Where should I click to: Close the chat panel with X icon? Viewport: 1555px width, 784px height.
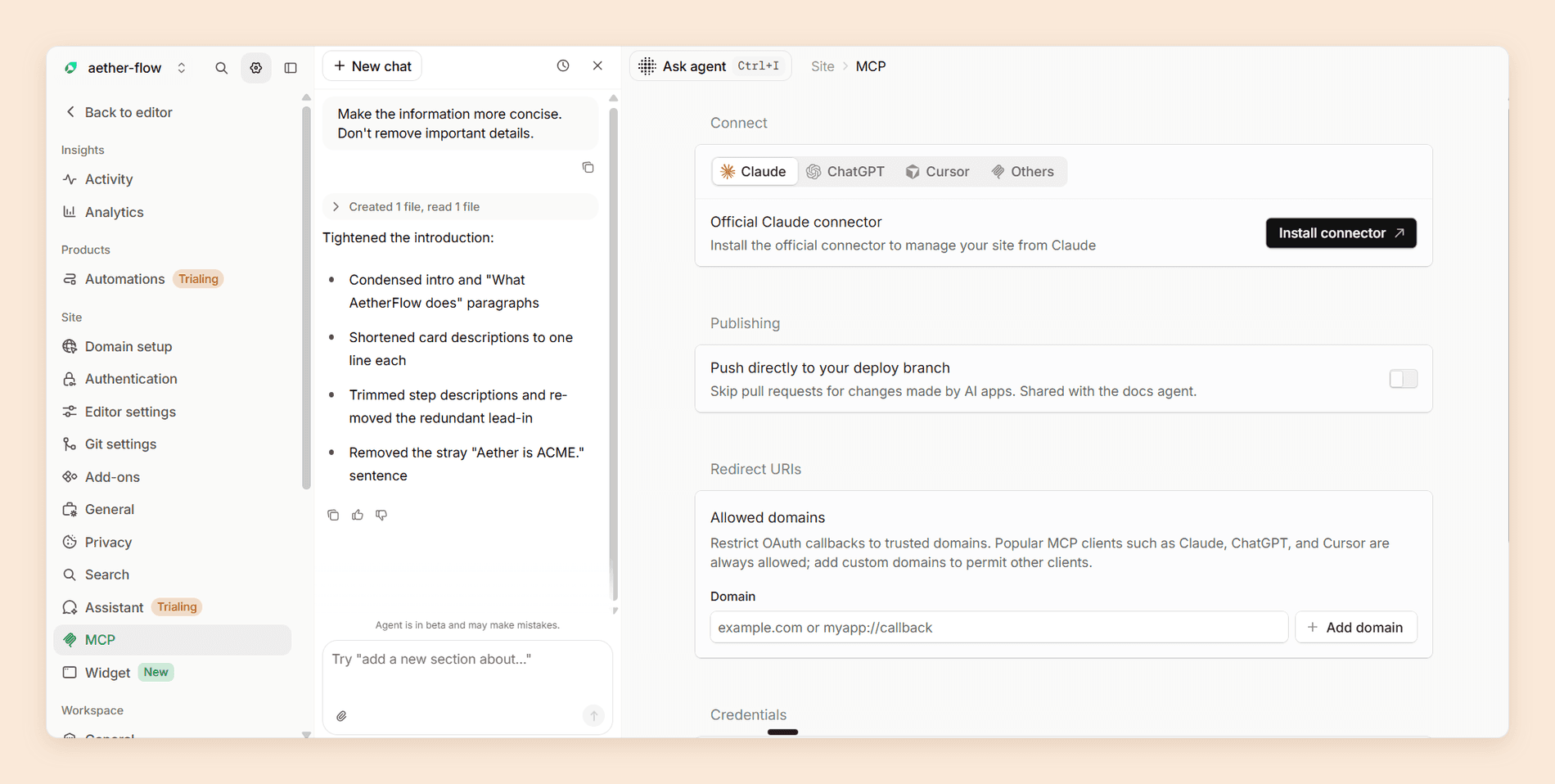tap(597, 66)
